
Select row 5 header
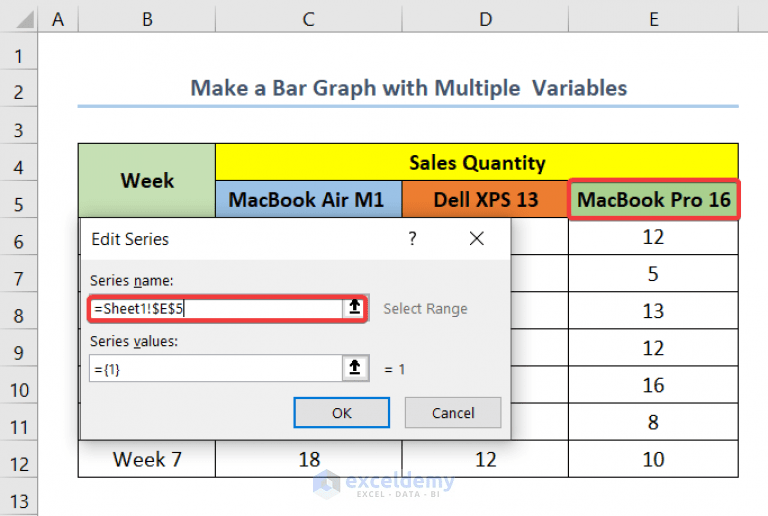tap(19, 200)
